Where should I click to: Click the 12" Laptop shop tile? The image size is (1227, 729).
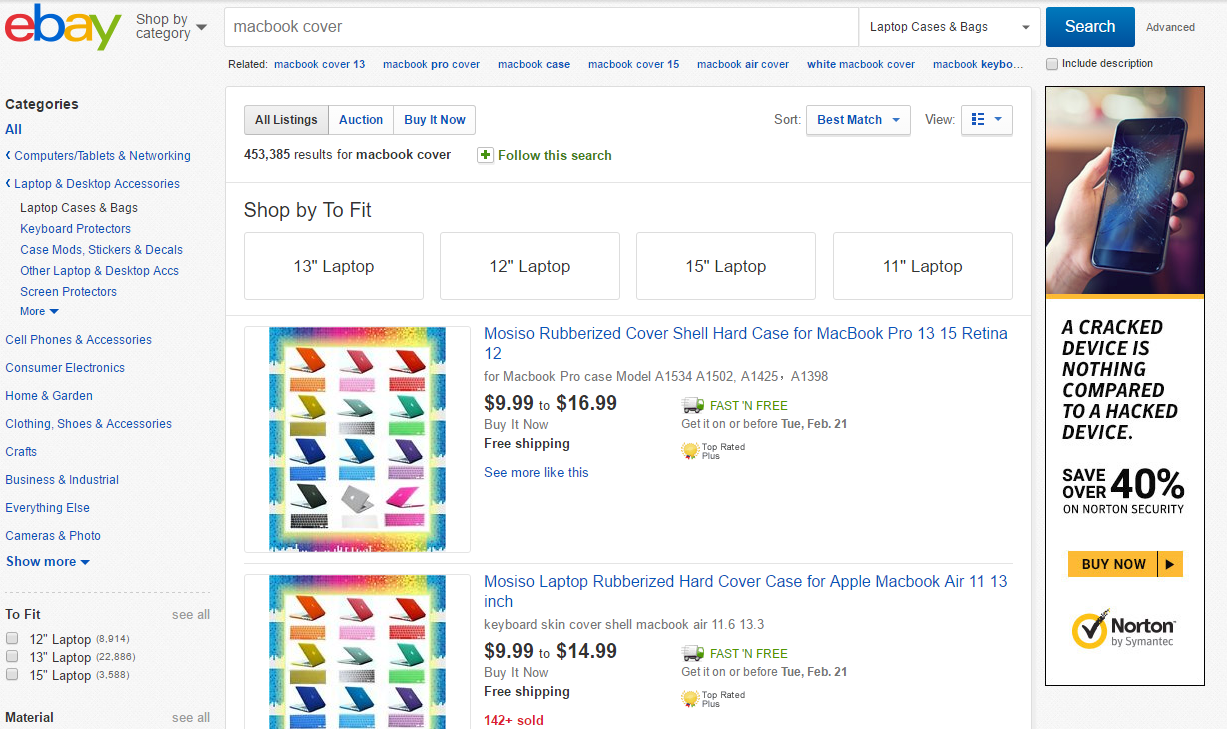tap(530, 266)
